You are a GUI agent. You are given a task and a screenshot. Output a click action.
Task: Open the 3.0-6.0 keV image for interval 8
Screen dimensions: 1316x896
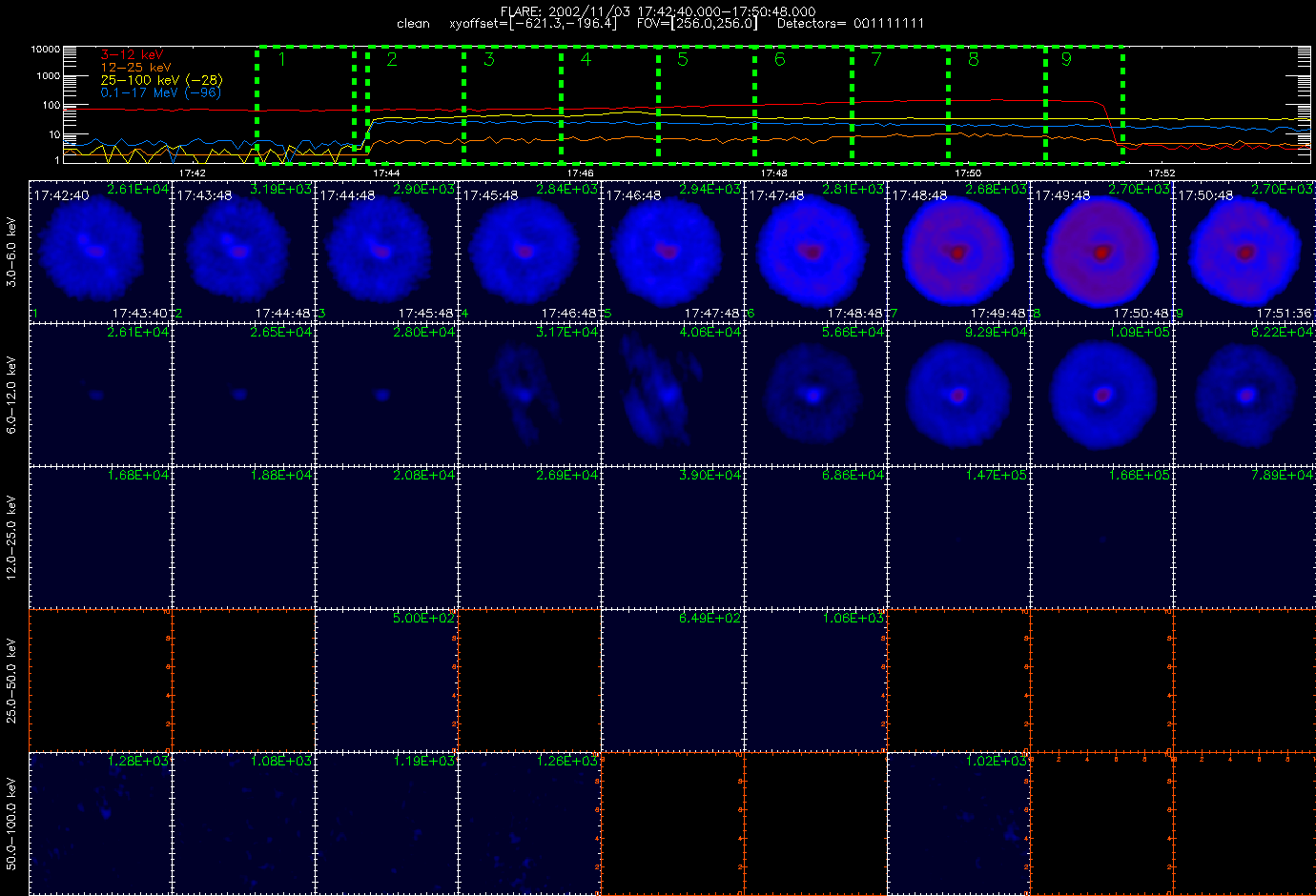point(1101,252)
